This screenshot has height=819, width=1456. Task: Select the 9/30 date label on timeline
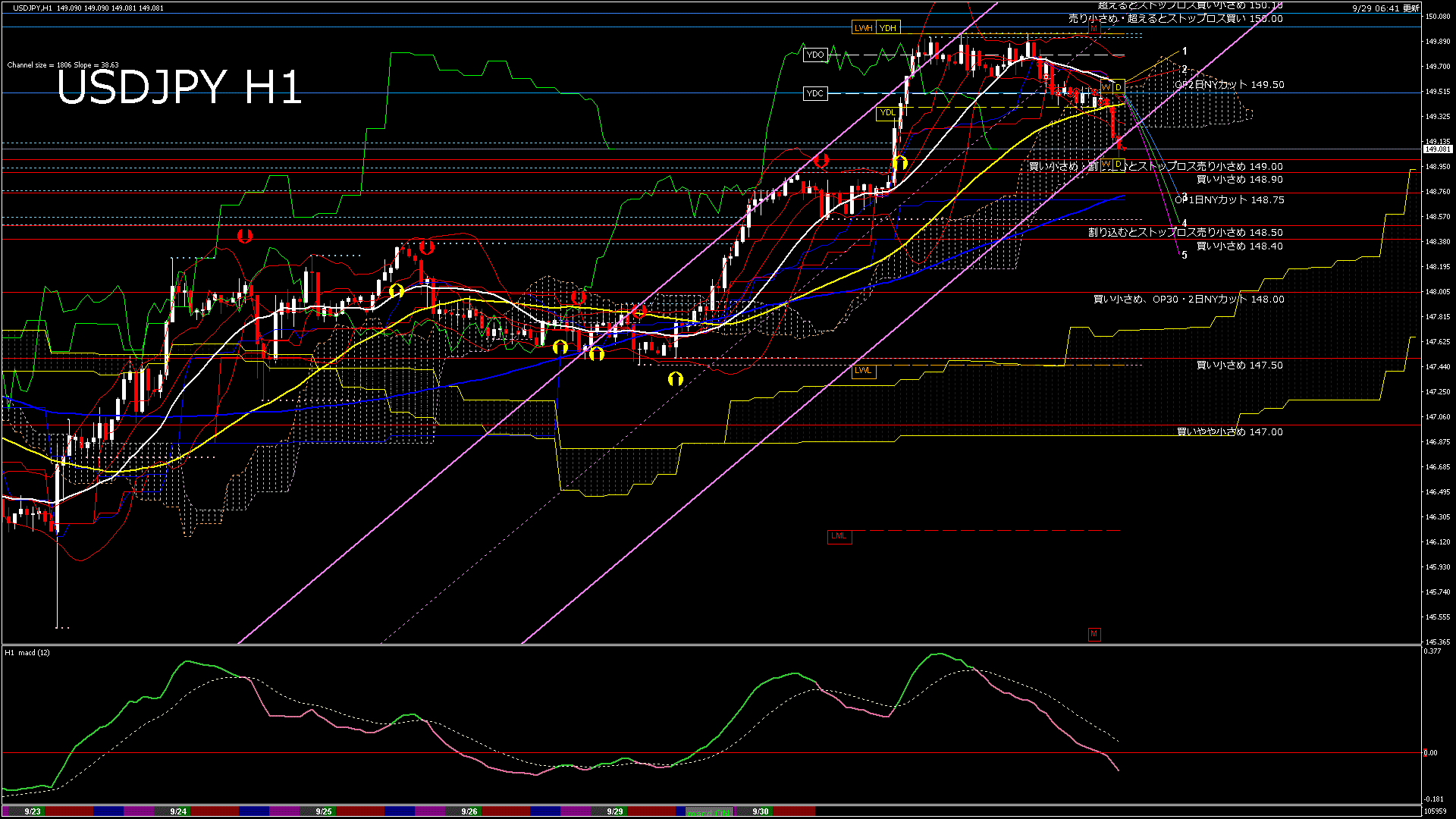[761, 811]
